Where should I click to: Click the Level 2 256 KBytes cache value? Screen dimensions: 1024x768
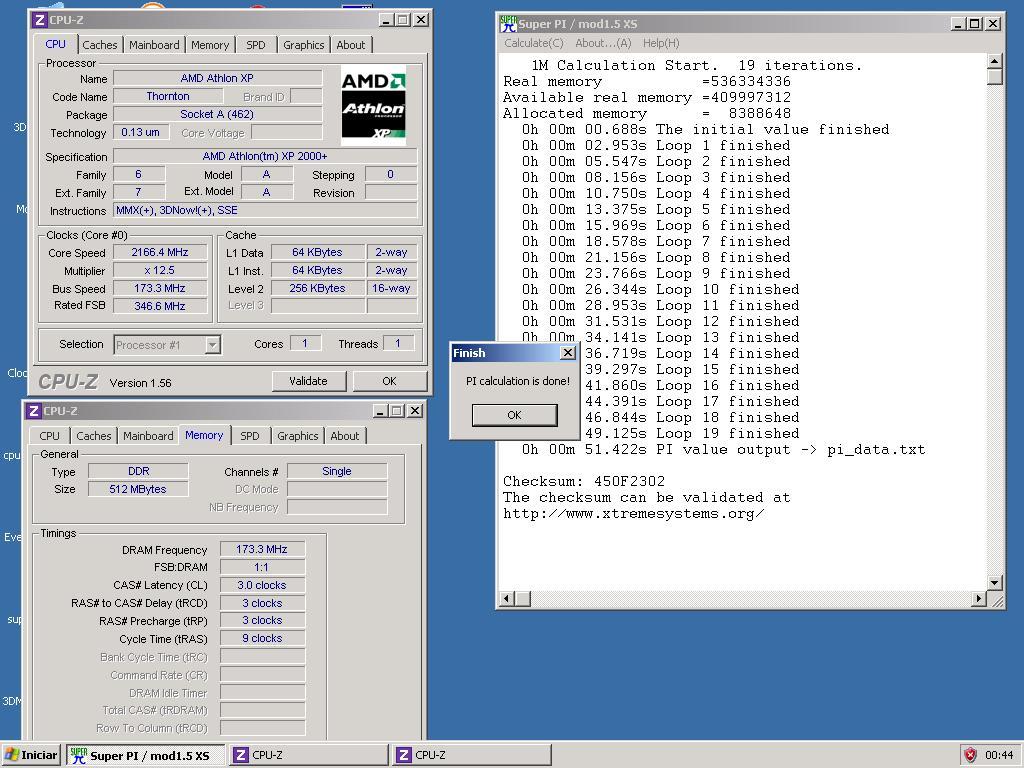coord(317,288)
